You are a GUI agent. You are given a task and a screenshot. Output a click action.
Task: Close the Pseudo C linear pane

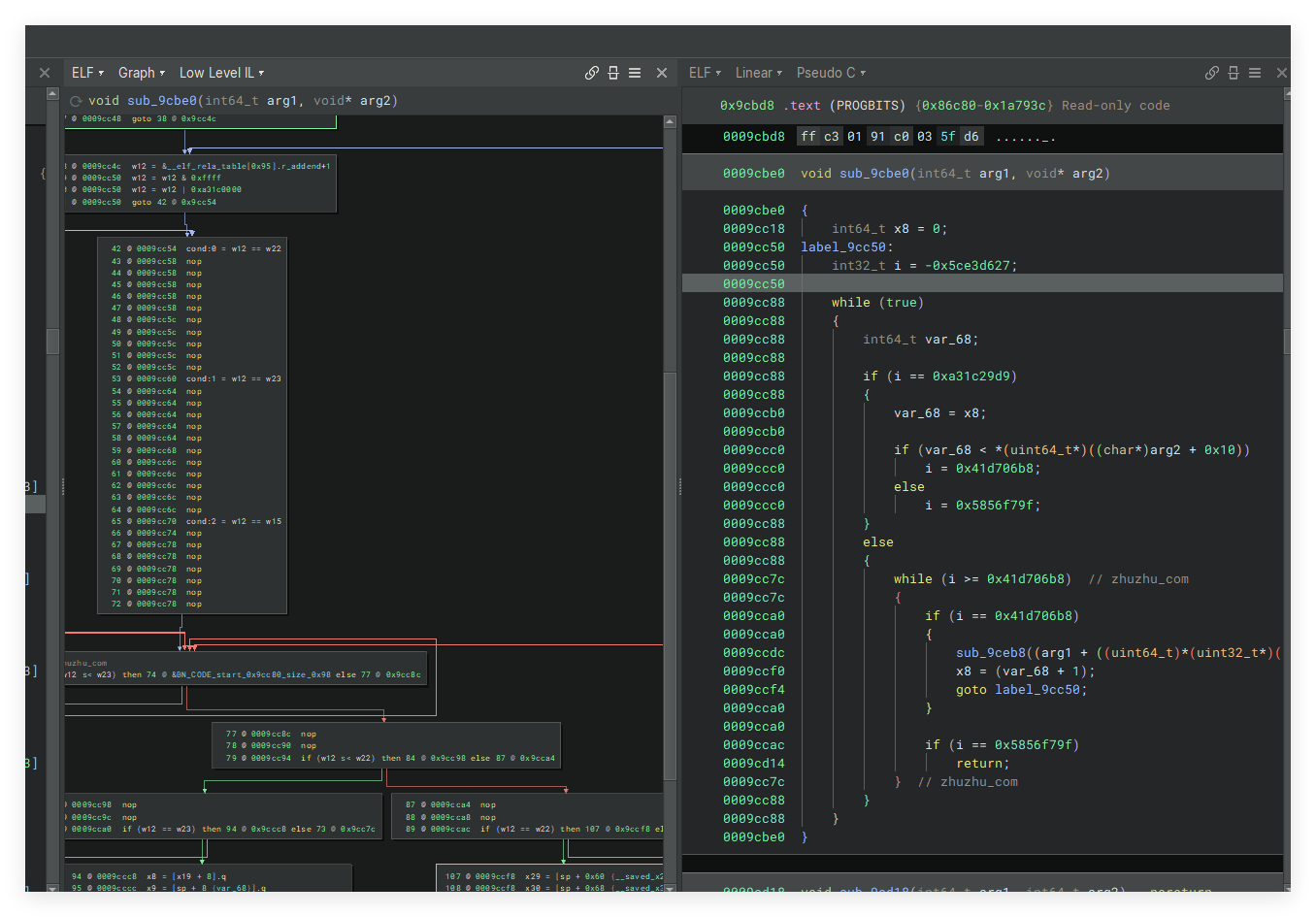[x=1282, y=73]
